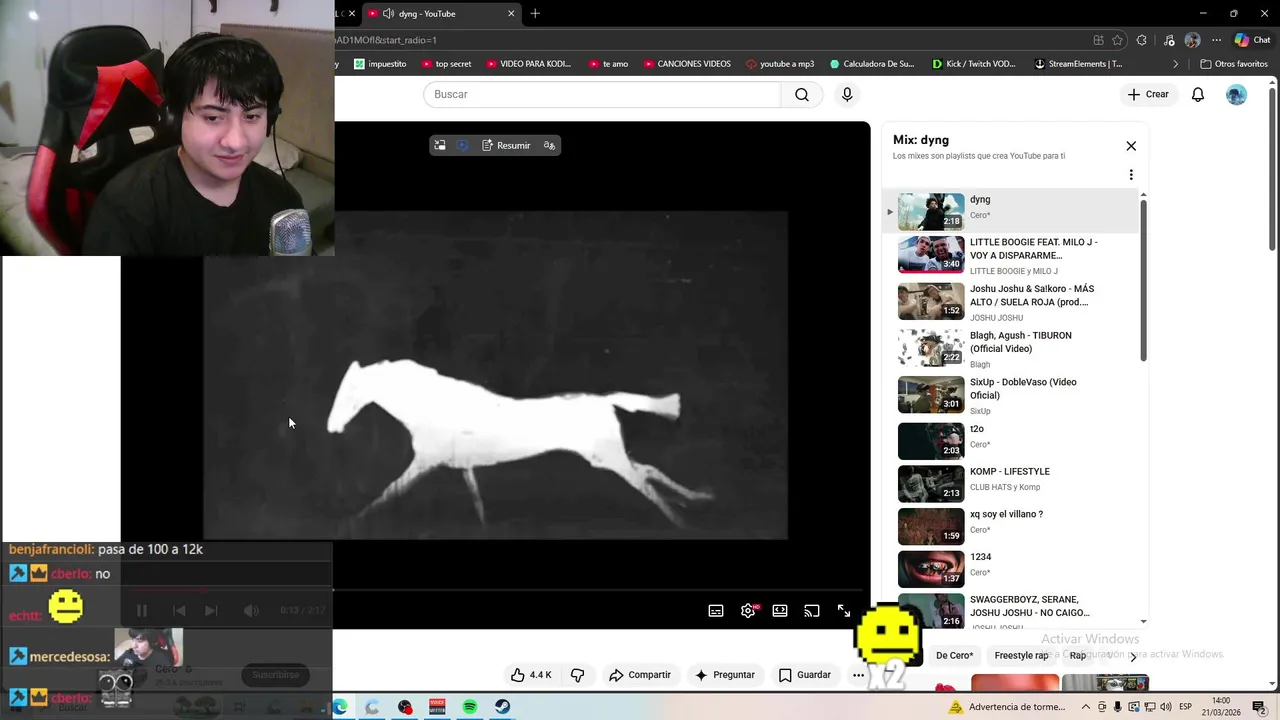The image size is (1280, 720).
Task: Show next filter chips with arrow
Action: click(1133, 657)
